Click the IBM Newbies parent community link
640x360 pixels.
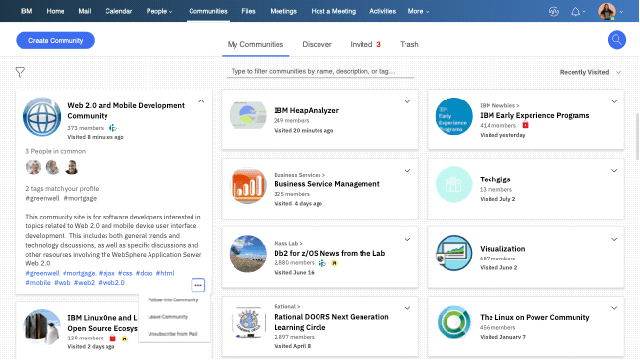[x=500, y=105]
